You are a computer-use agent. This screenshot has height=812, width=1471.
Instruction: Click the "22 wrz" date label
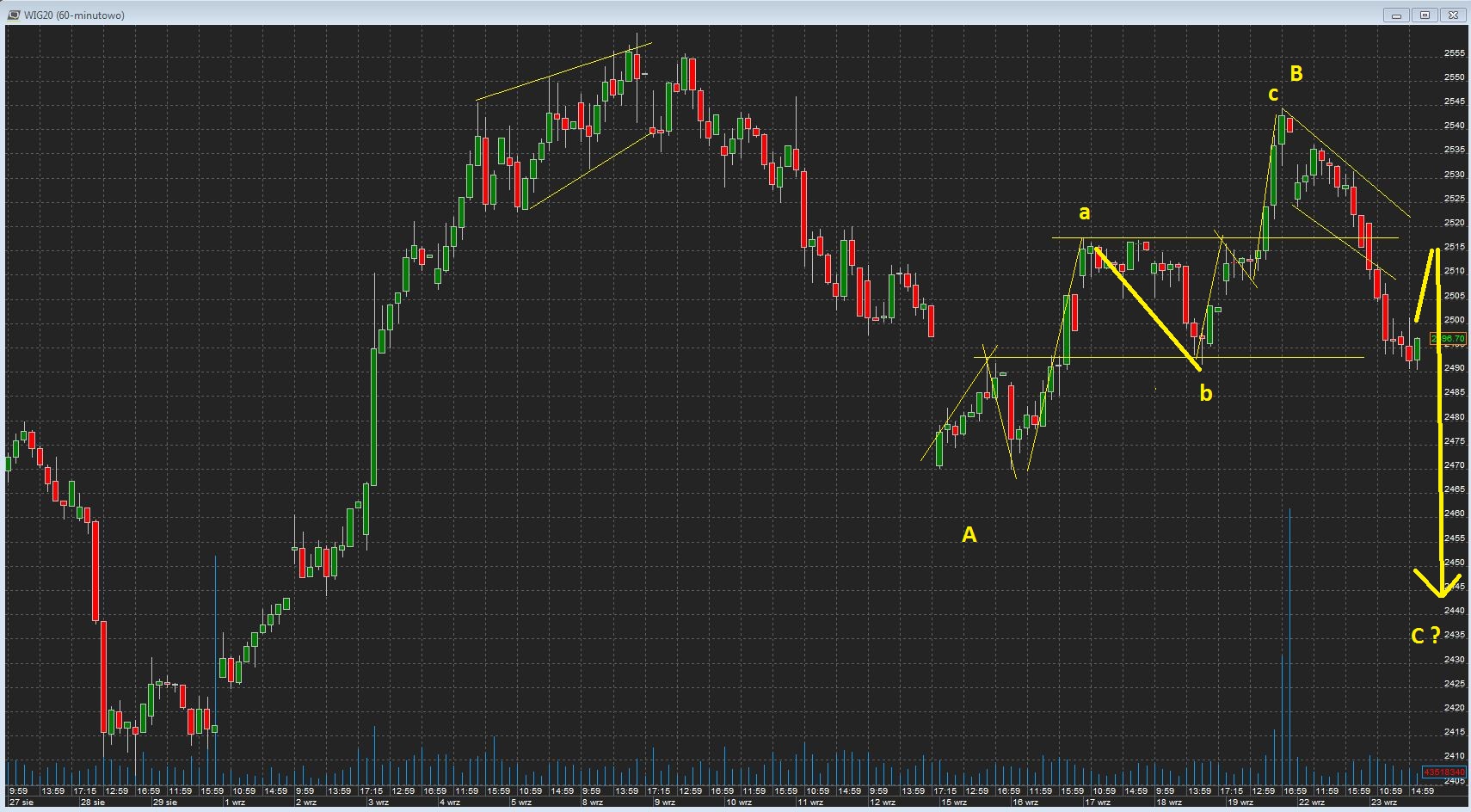pyautogui.click(x=1313, y=803)
